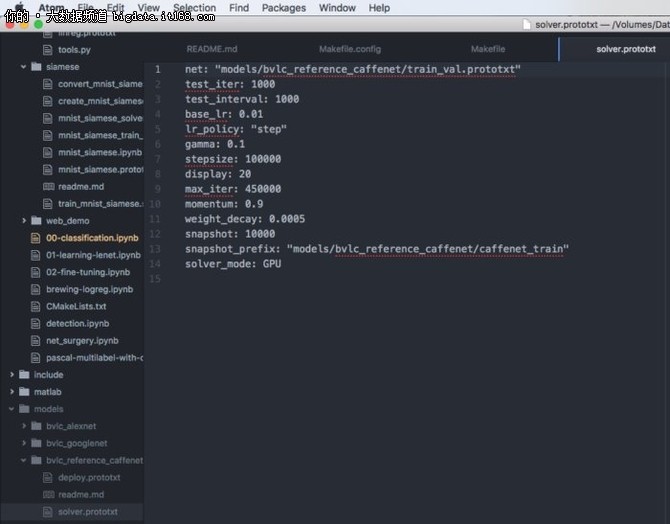Click the 01-learning-lenet.ipynb file icon

pyautogui.click(x=35, y=255)
